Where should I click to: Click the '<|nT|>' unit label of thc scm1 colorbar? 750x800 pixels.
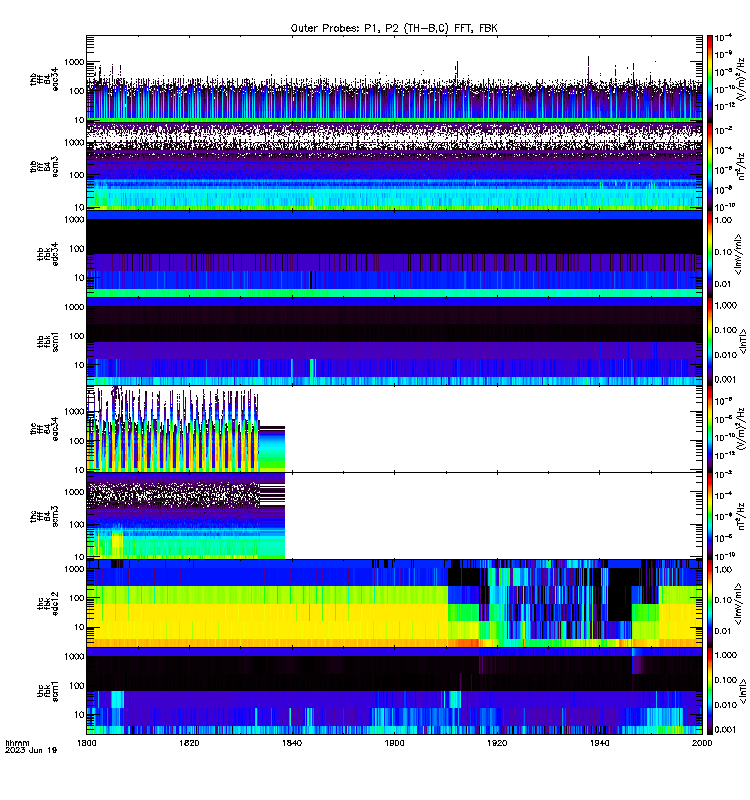click(743, 691)
